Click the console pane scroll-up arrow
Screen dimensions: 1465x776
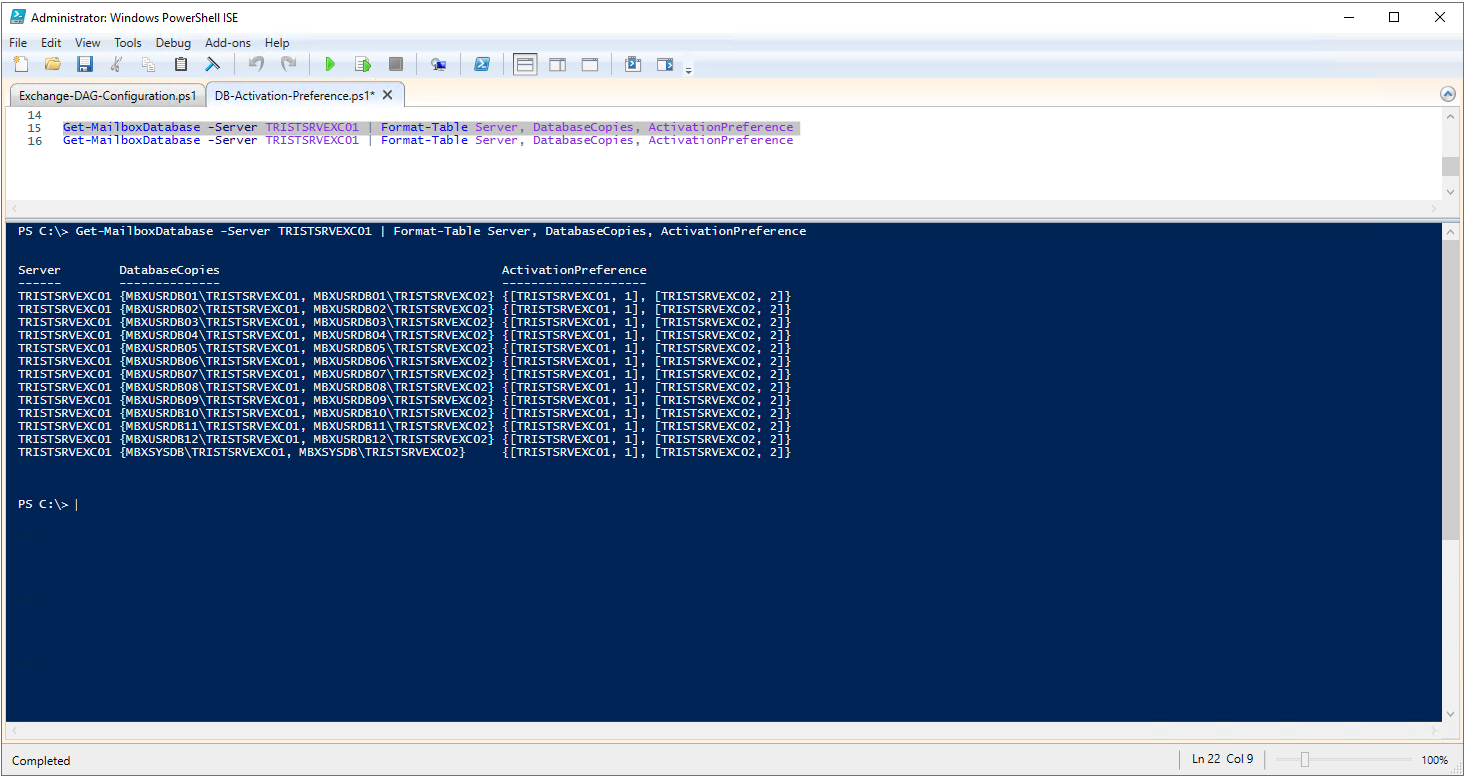pos(1450,231)
